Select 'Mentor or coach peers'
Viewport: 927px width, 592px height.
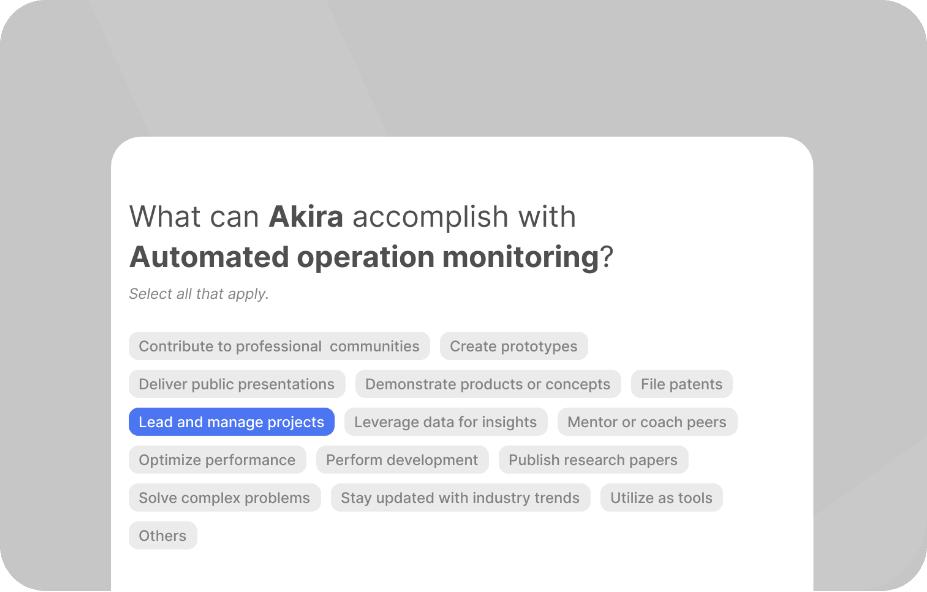tap(646, 422)
